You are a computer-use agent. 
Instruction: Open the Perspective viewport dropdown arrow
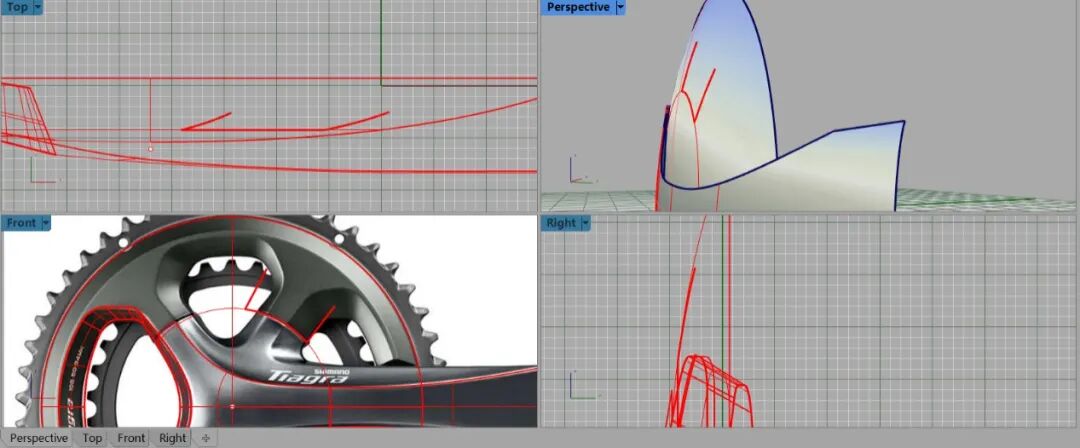point(621,7)
